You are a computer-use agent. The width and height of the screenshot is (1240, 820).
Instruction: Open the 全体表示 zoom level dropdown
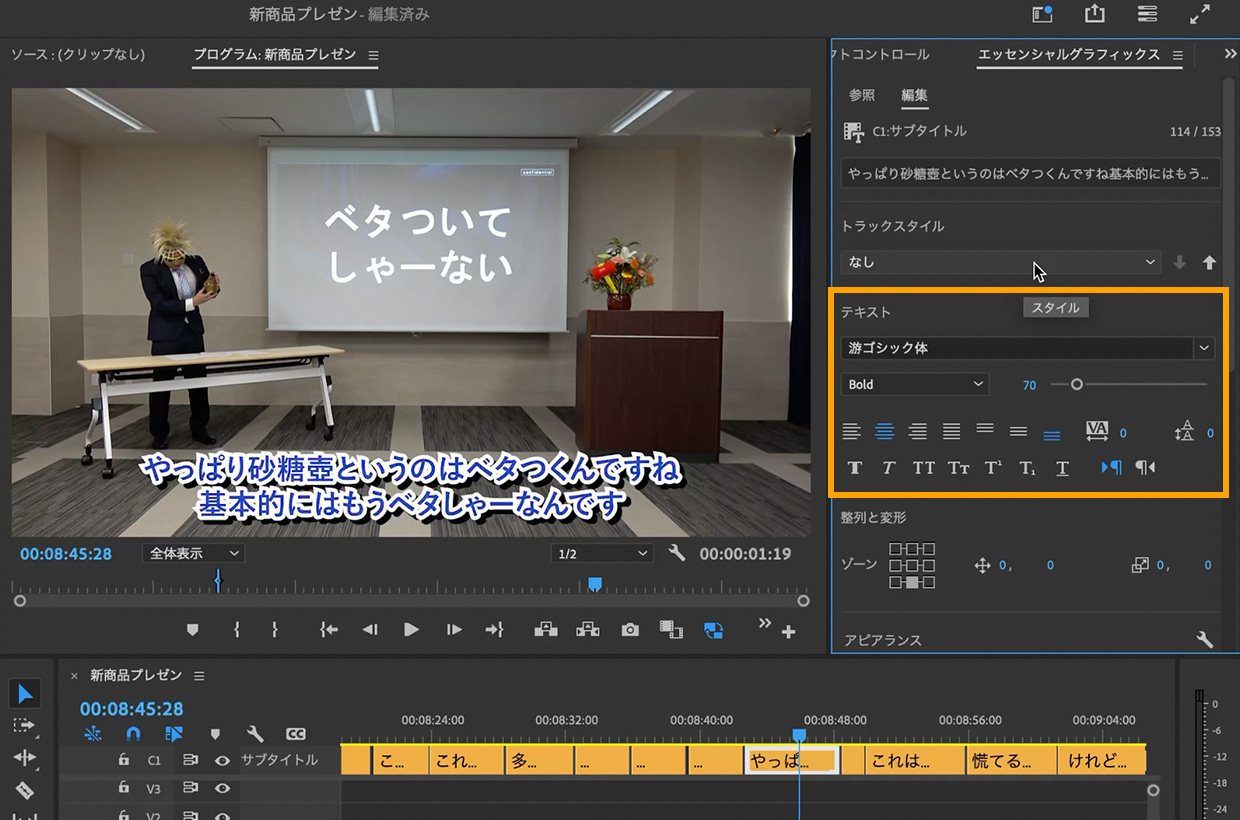point(193,553)
